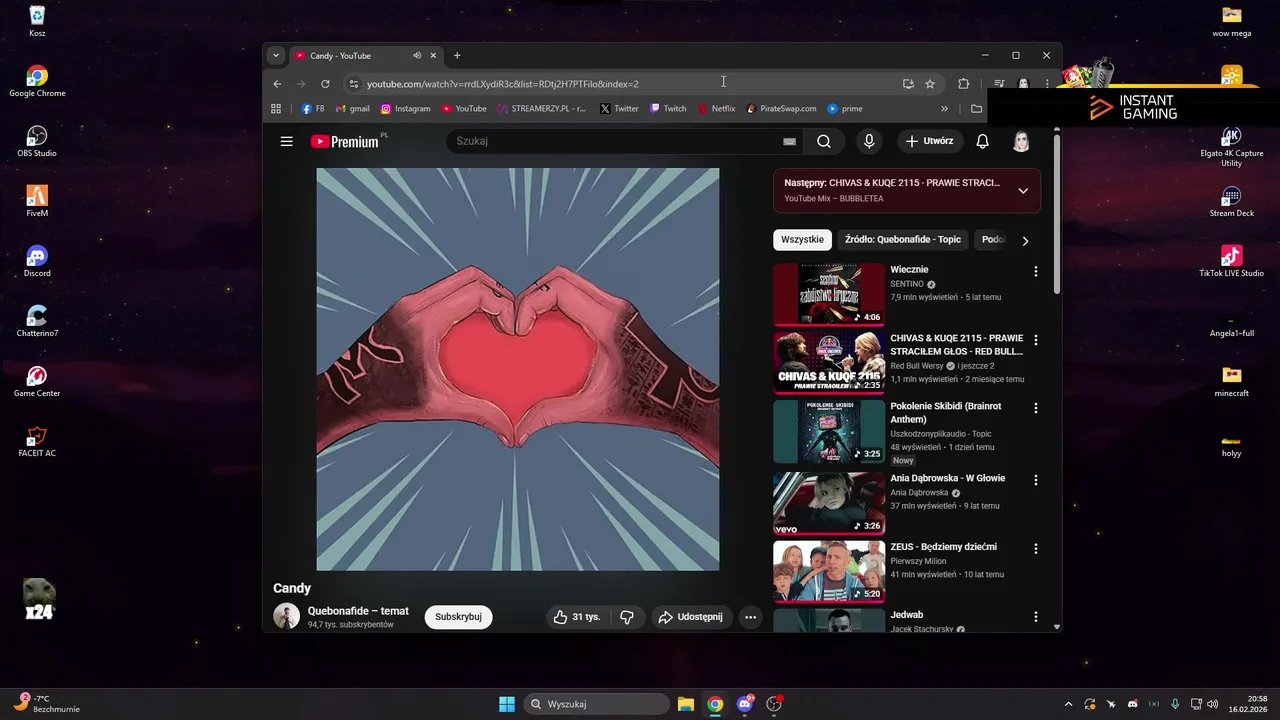Open the Quebonafide channel avatar
Viewport: 1280px width, 720px height.
287,617
